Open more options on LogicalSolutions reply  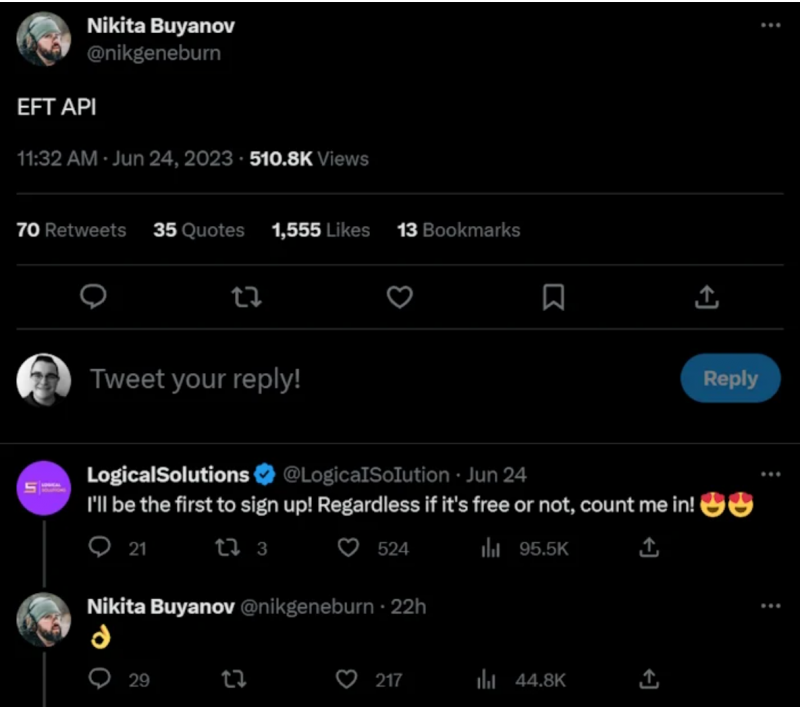click(x=770, y=474)
